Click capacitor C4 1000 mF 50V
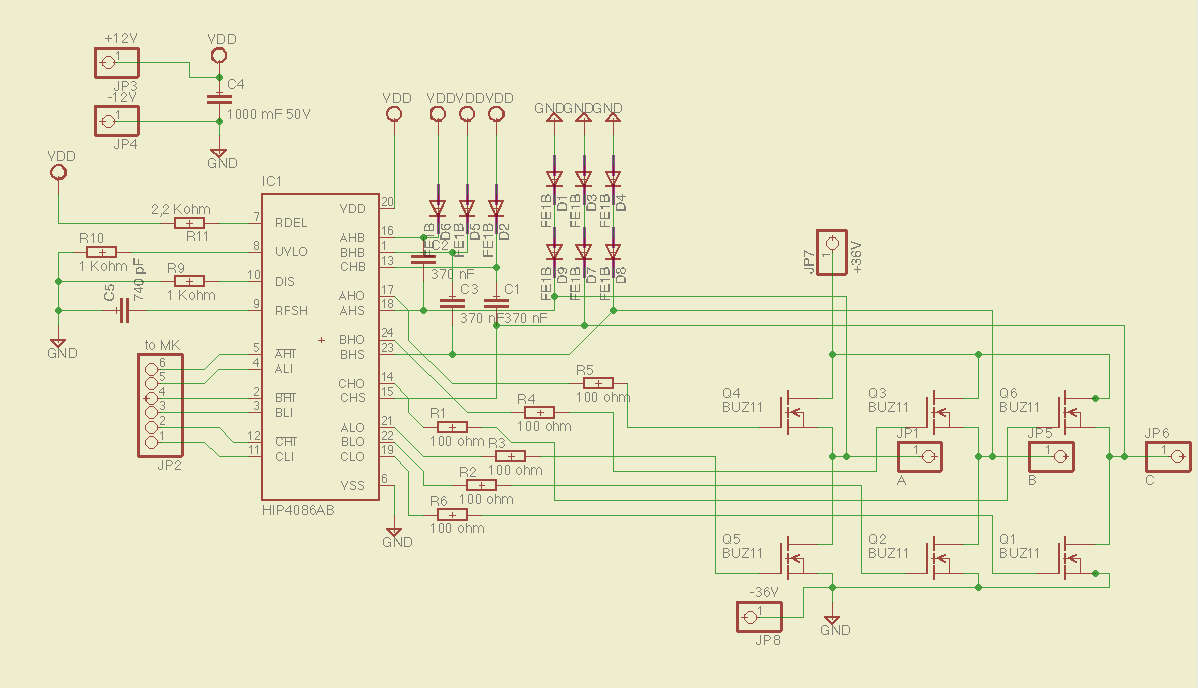This screenshot has height=688, width=1198. 219,99
